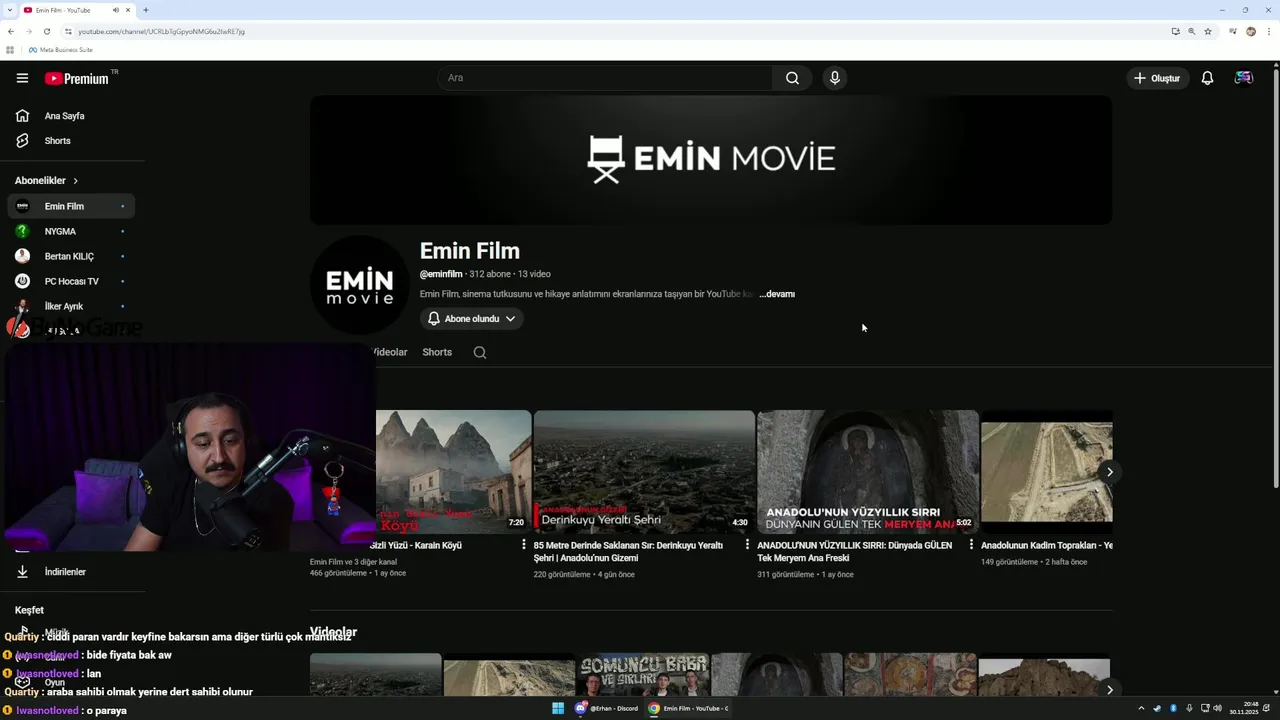
Task: Reload the page in Chrome
Action: tap(46, 31)
